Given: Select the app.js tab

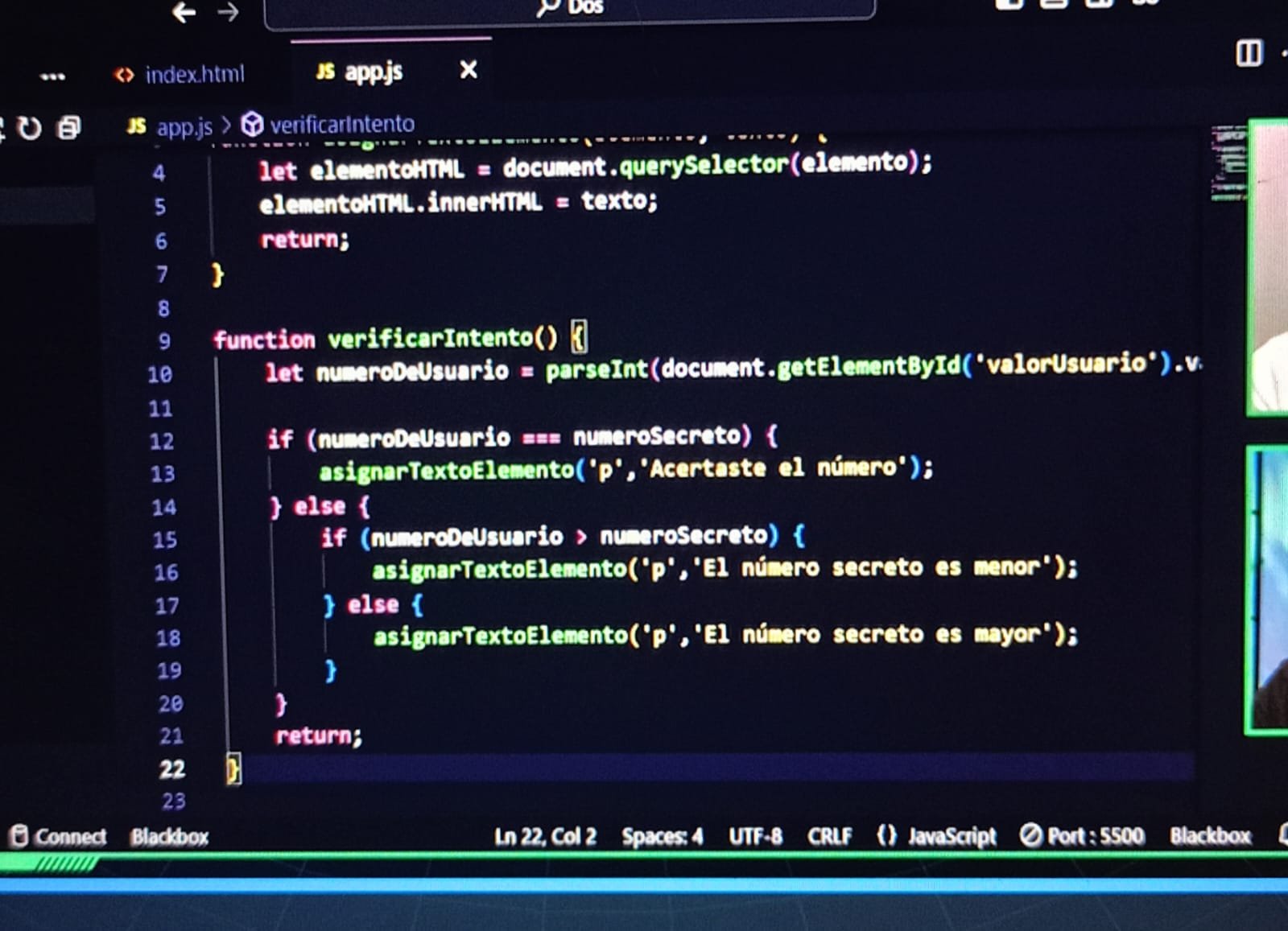Looking at the screenshot, I should tap(372, 72).
